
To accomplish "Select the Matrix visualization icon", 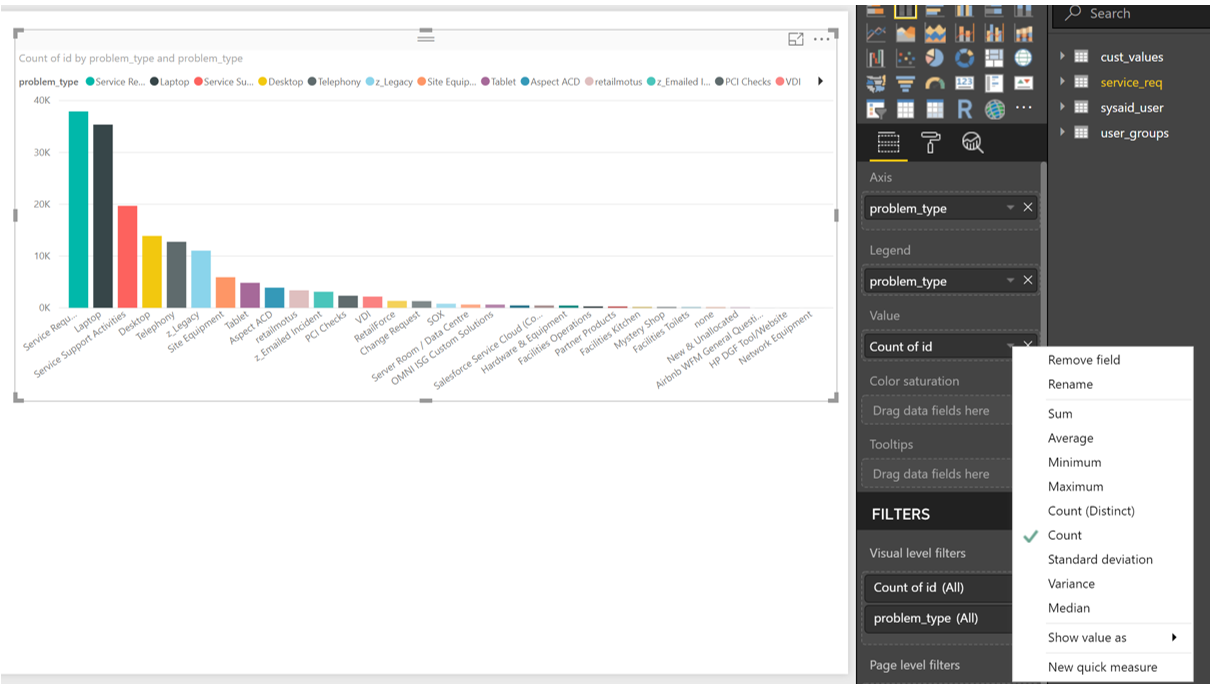I will [935, 109].
